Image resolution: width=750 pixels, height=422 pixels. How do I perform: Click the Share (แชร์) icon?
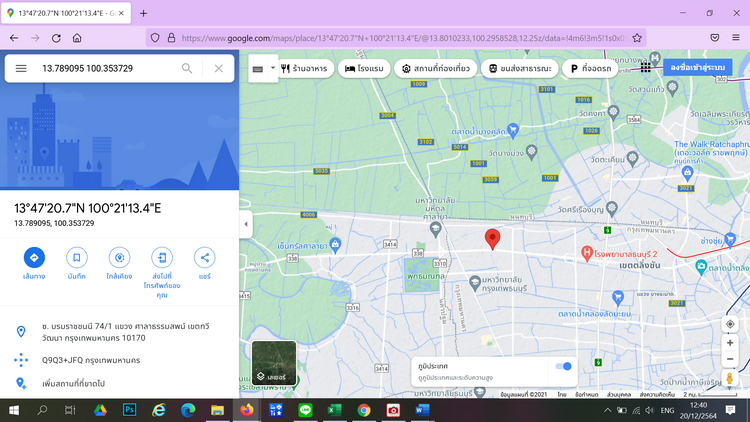pyautogui.click(x=205, y=257)
